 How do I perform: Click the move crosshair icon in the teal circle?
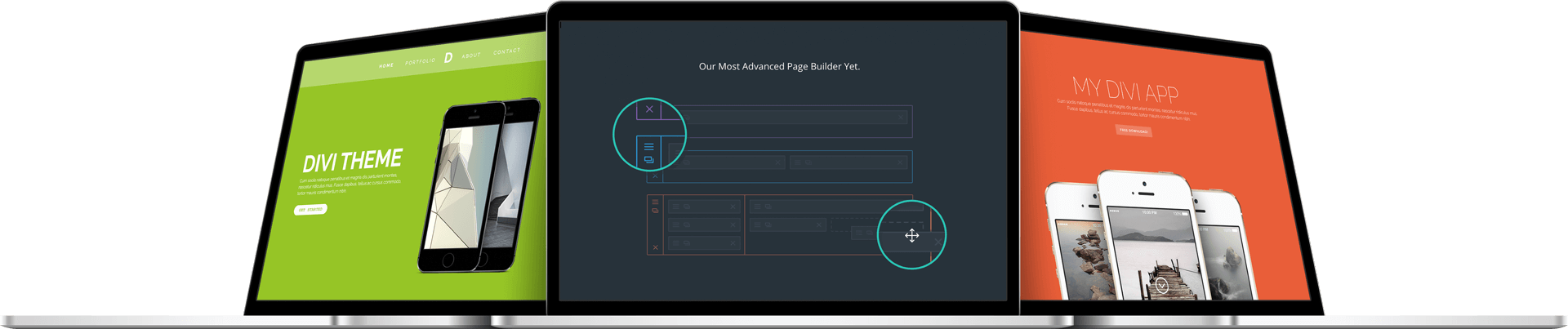(x=911, y=236)
